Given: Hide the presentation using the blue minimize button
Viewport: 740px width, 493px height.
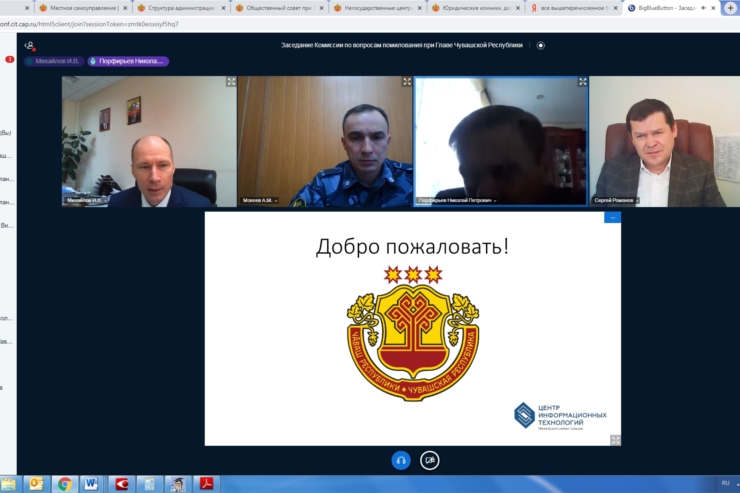Looking at the screenshot, I should tap(612, 217).
